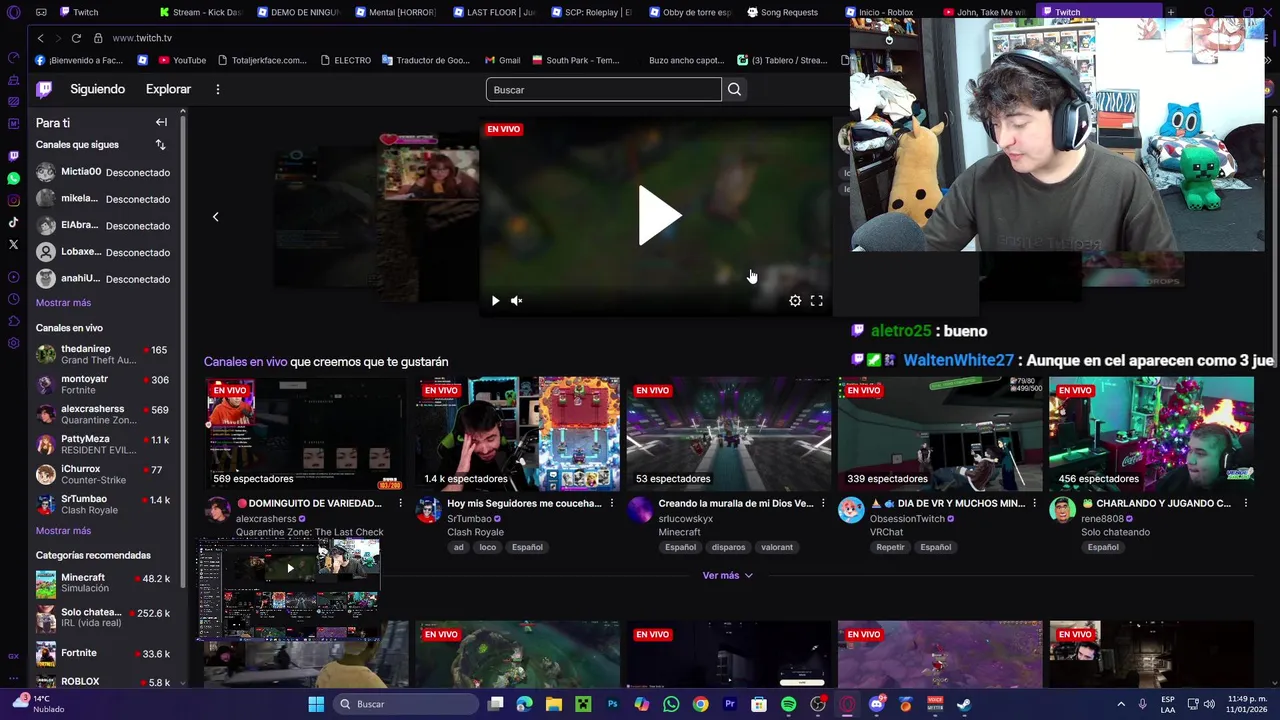The width and height of the screenshot is (1280, 720).
Task: Click the browser address bar URL
Action: pos(142,38)
